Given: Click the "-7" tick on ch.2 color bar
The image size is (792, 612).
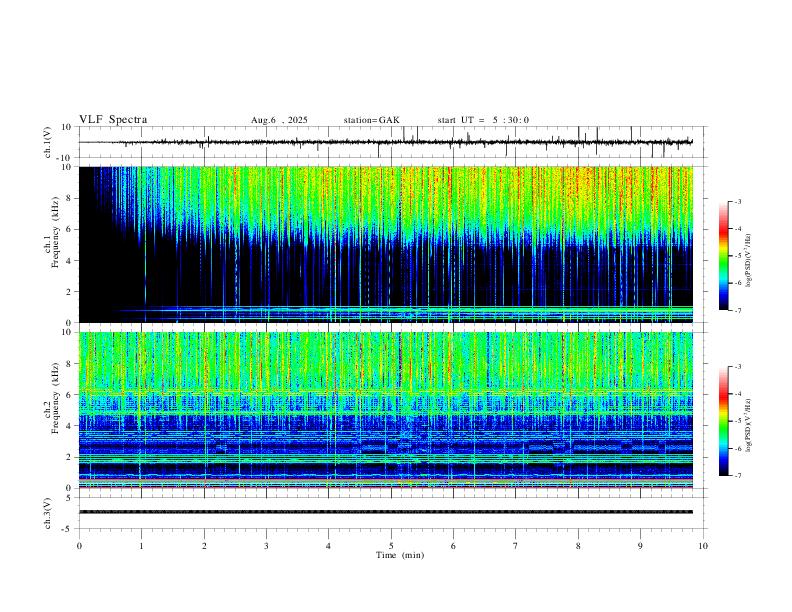Looking at the screenshot, I should point(738,476).
